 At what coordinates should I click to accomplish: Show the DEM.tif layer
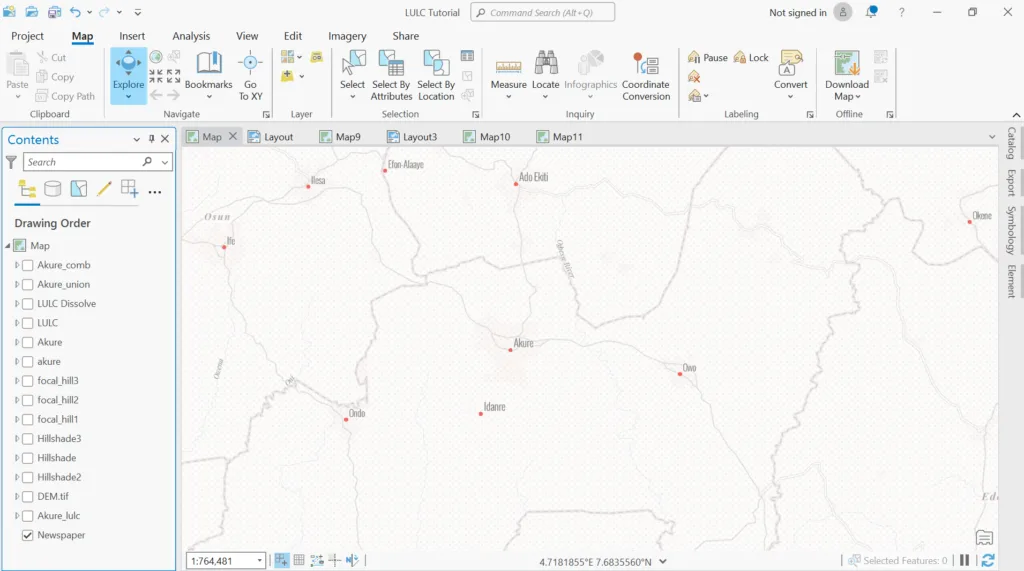click(x=27, y=497)
